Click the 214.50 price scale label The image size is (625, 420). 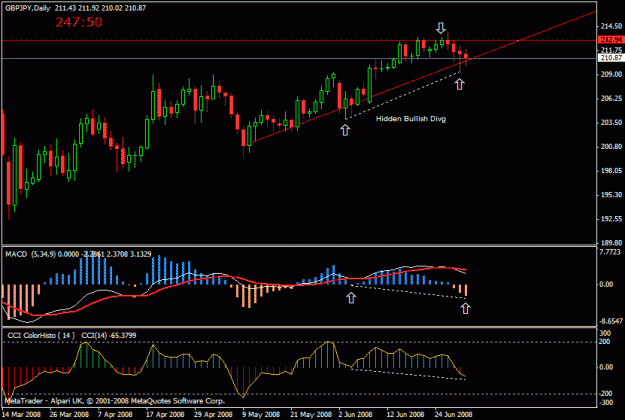611,26
